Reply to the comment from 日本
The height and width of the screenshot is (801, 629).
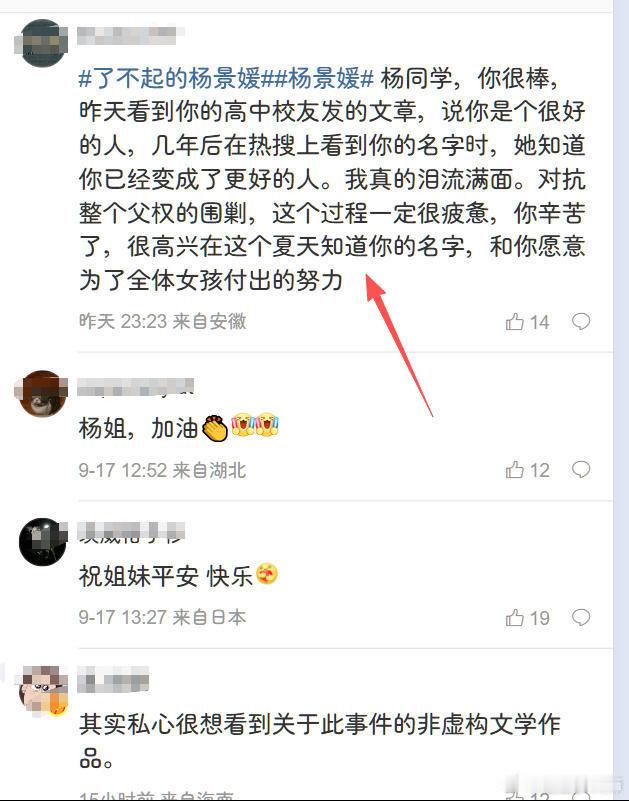[581, 617]
